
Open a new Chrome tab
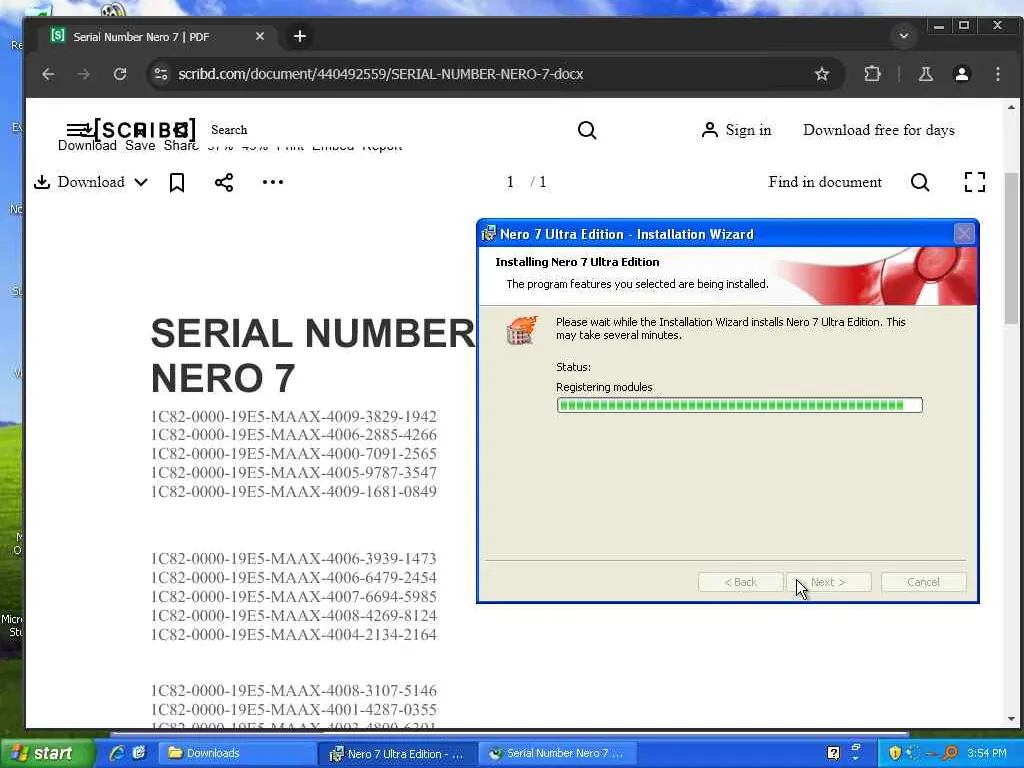(300, 37)
